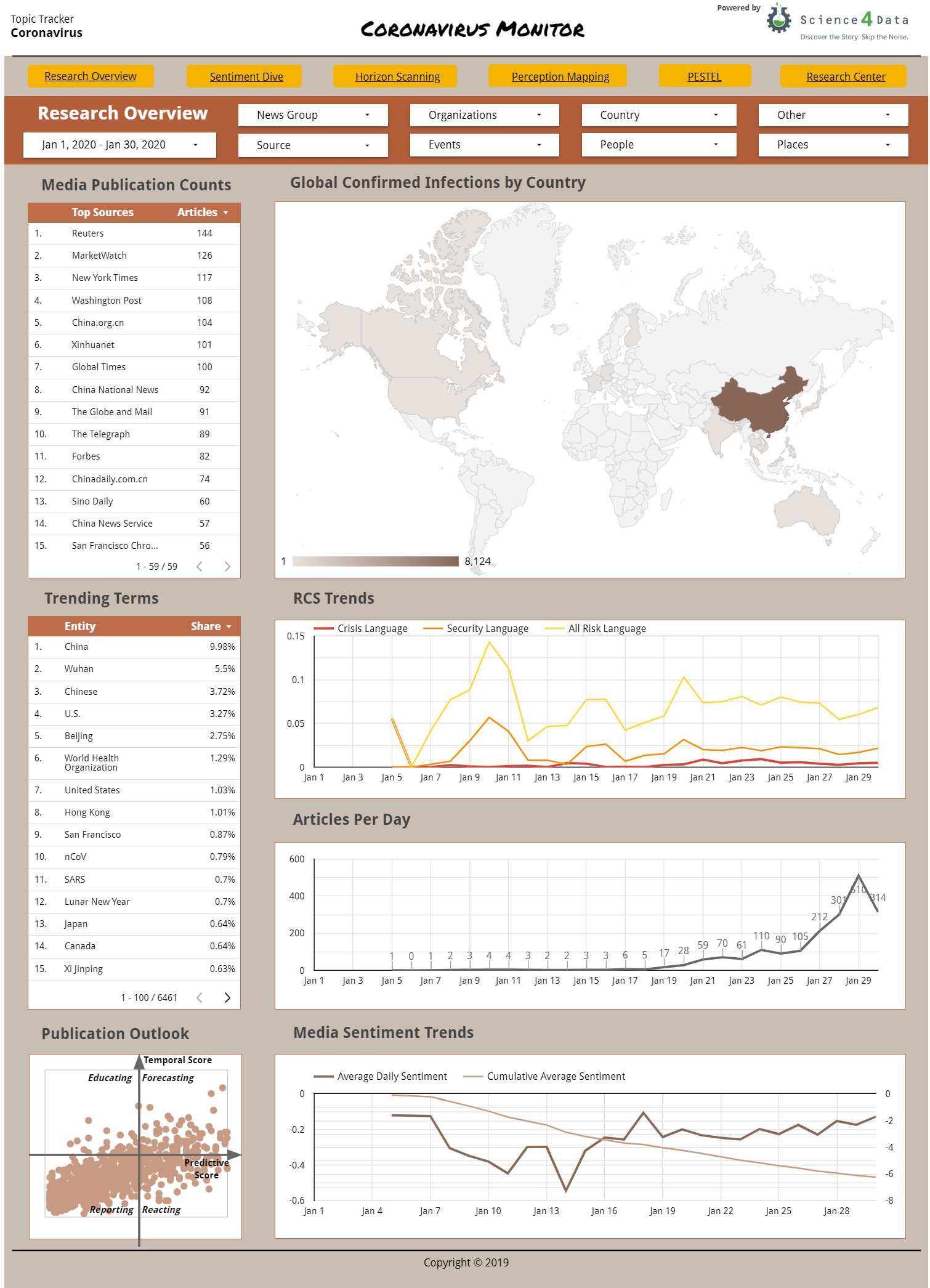
Task: Select the SARS trending term
Action: pos(134,880)
